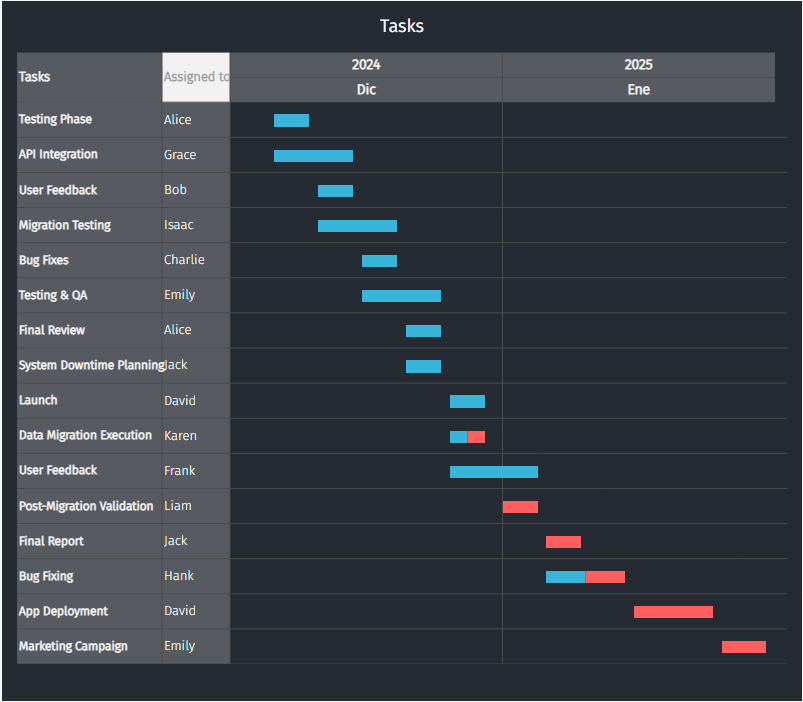This screenshot has width=803, height=702.
Task: Click the Final Review task bar
Action: click(x=424, y=331)
